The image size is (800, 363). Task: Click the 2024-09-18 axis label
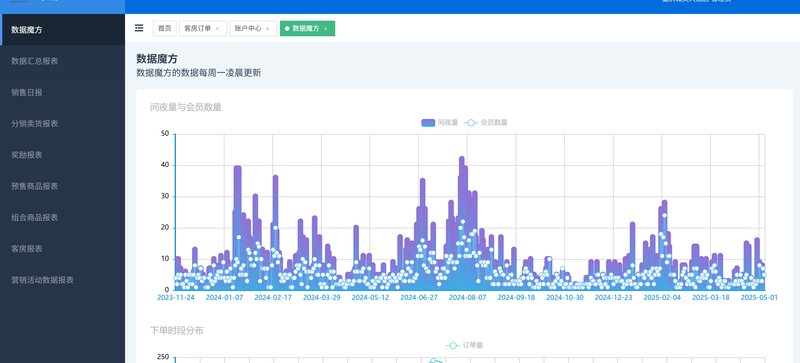[x=516, y=298]
